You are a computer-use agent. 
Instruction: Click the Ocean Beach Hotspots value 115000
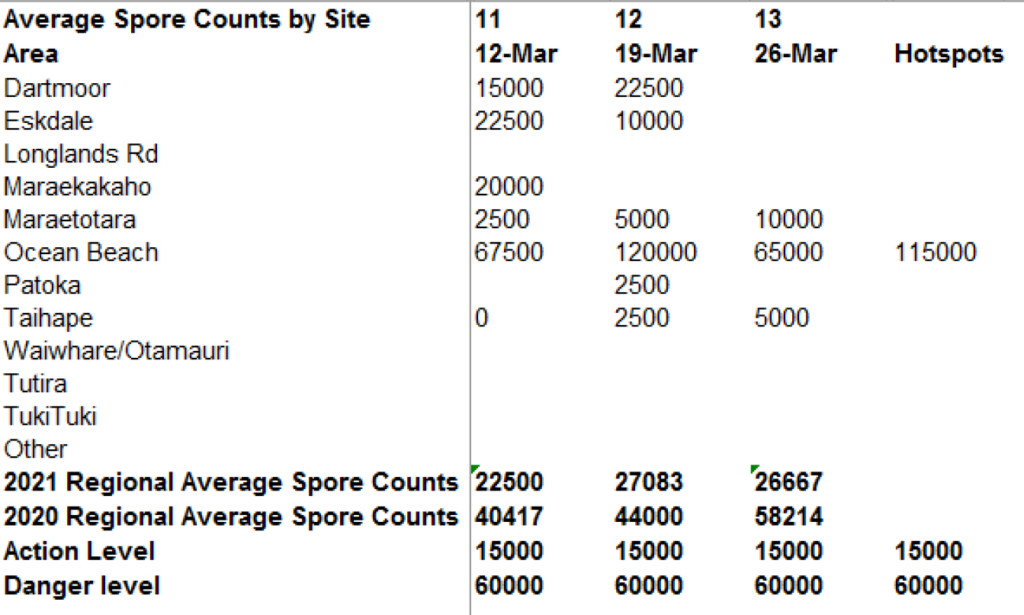pos(935,253)
